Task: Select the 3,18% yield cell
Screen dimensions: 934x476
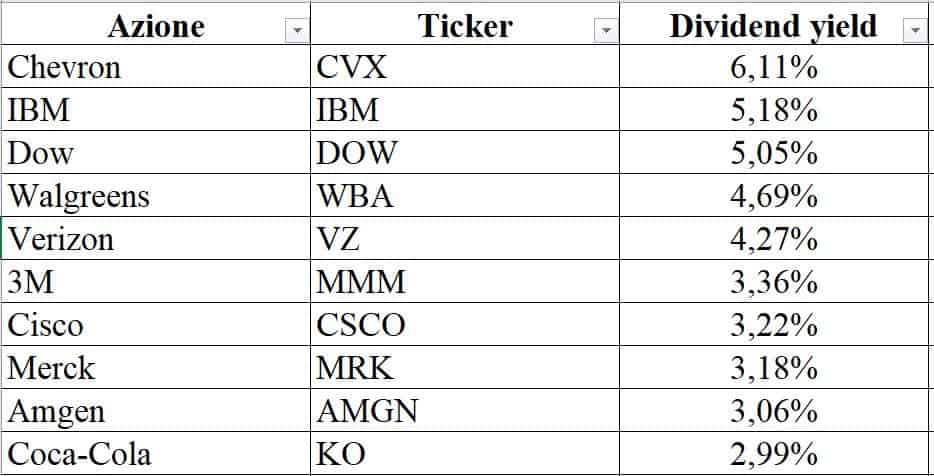Action: click(x=775, y=368)
